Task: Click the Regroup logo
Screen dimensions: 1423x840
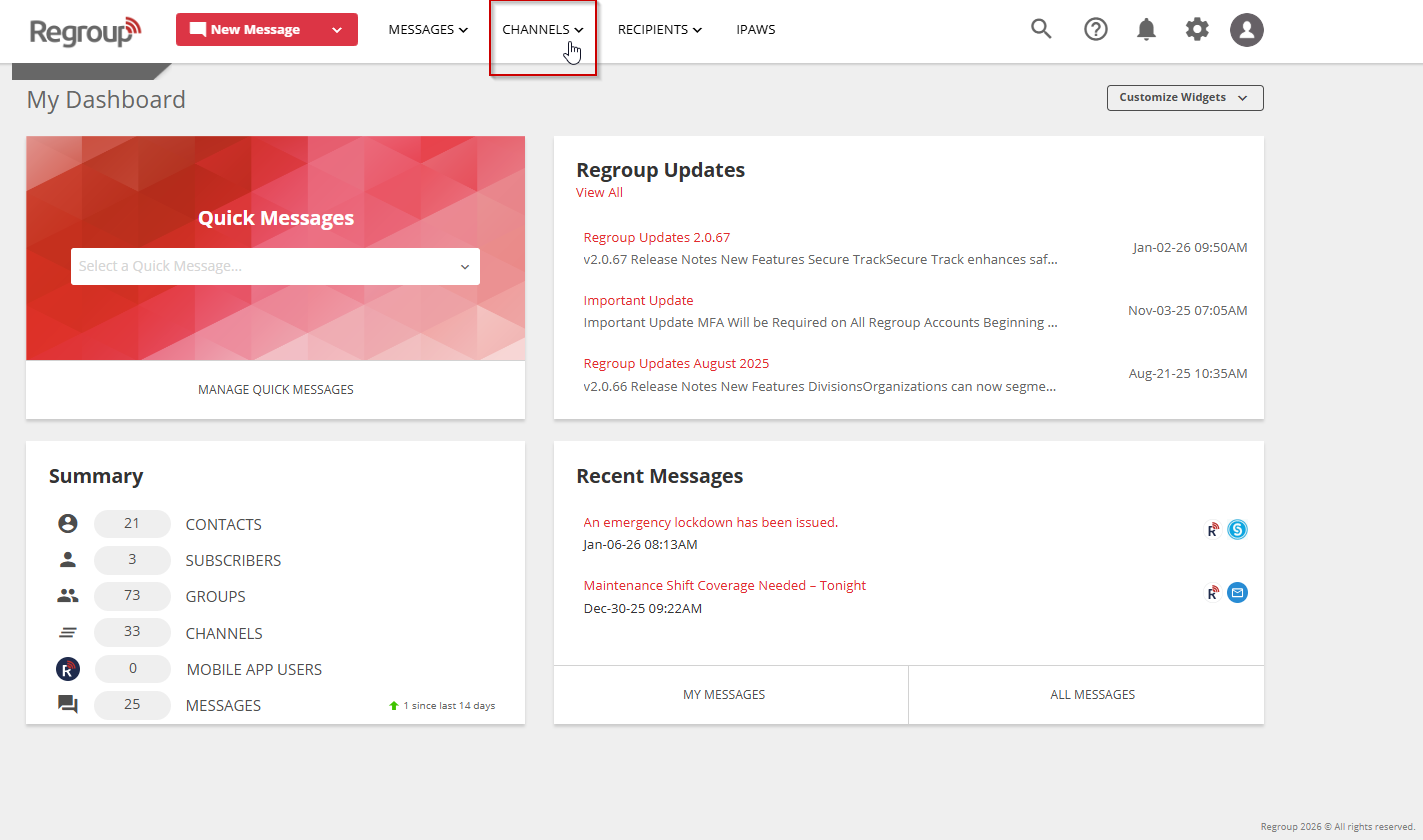Action: tap(86, 31)
